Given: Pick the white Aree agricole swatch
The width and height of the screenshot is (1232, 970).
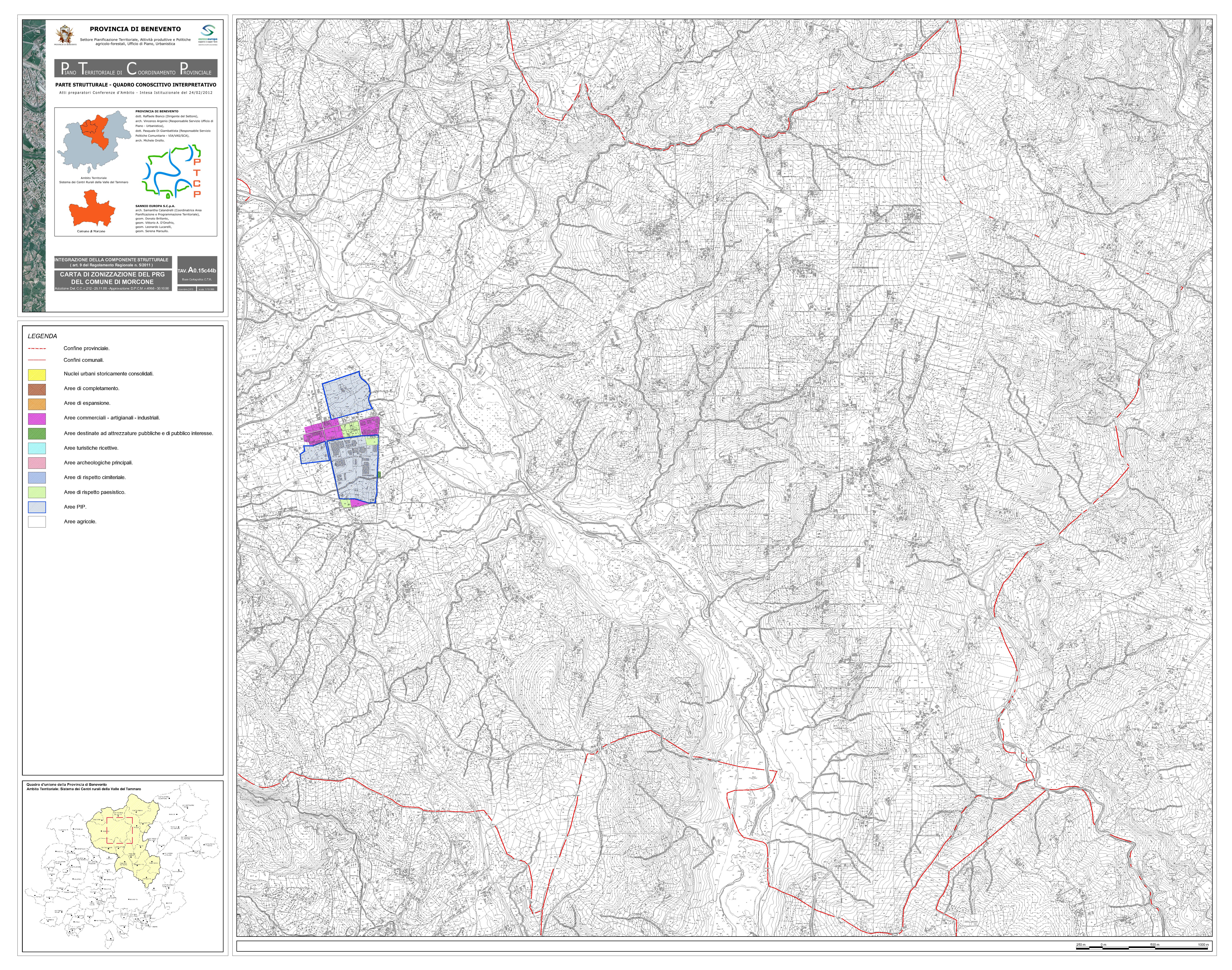Looking at the screenshot, I should pos(37,522).
